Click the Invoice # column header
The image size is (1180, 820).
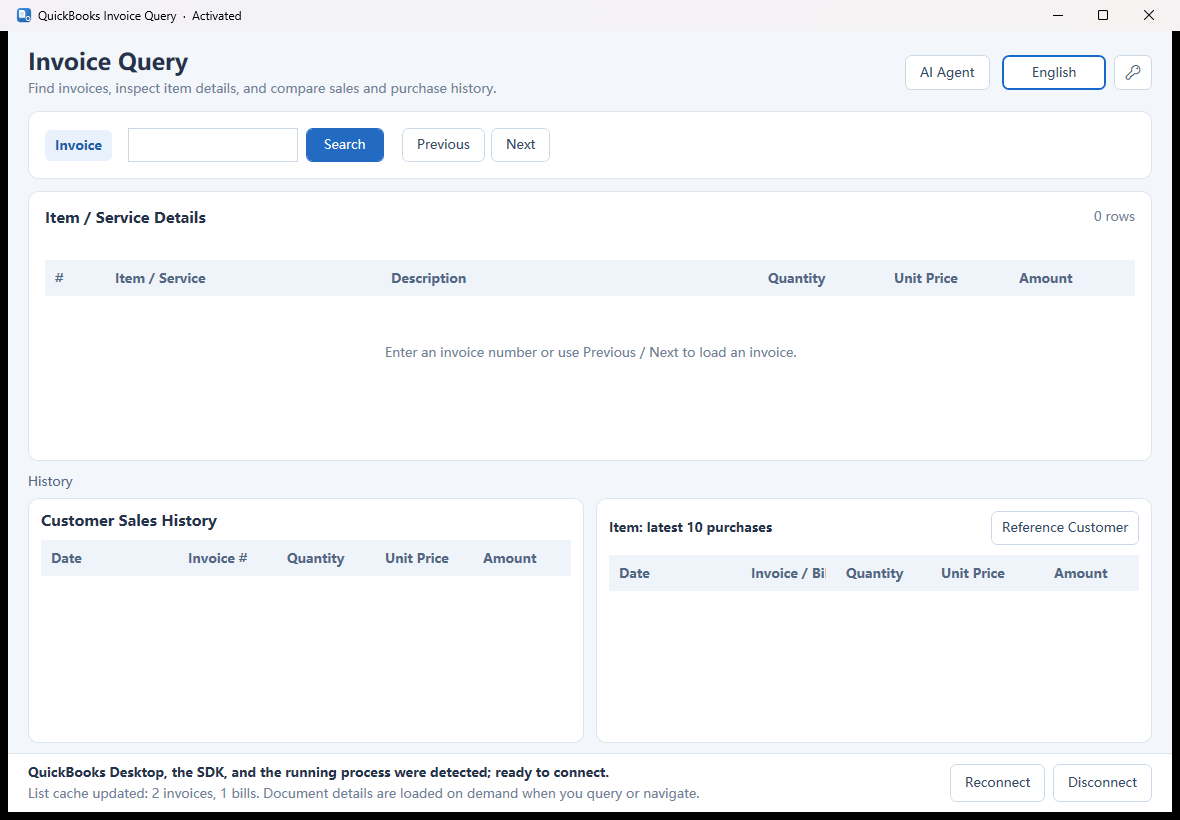tap(217, 558)
